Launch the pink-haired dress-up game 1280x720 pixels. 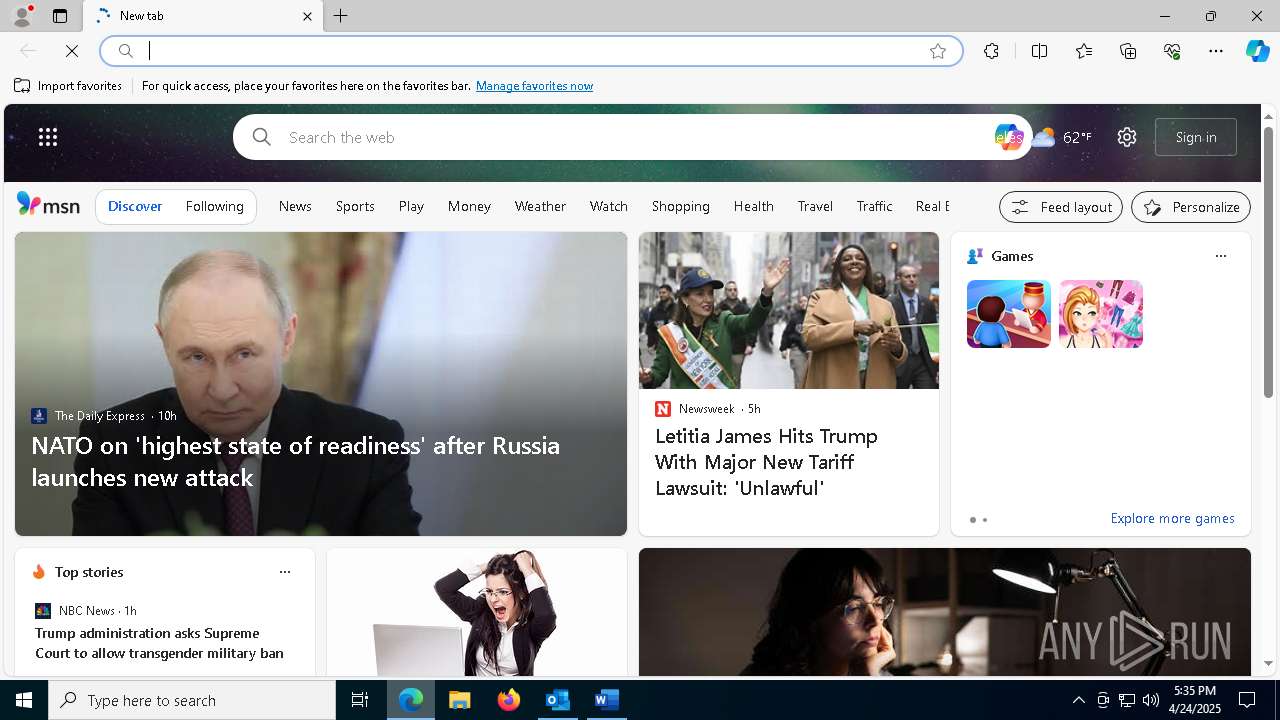coord(1101,314)
